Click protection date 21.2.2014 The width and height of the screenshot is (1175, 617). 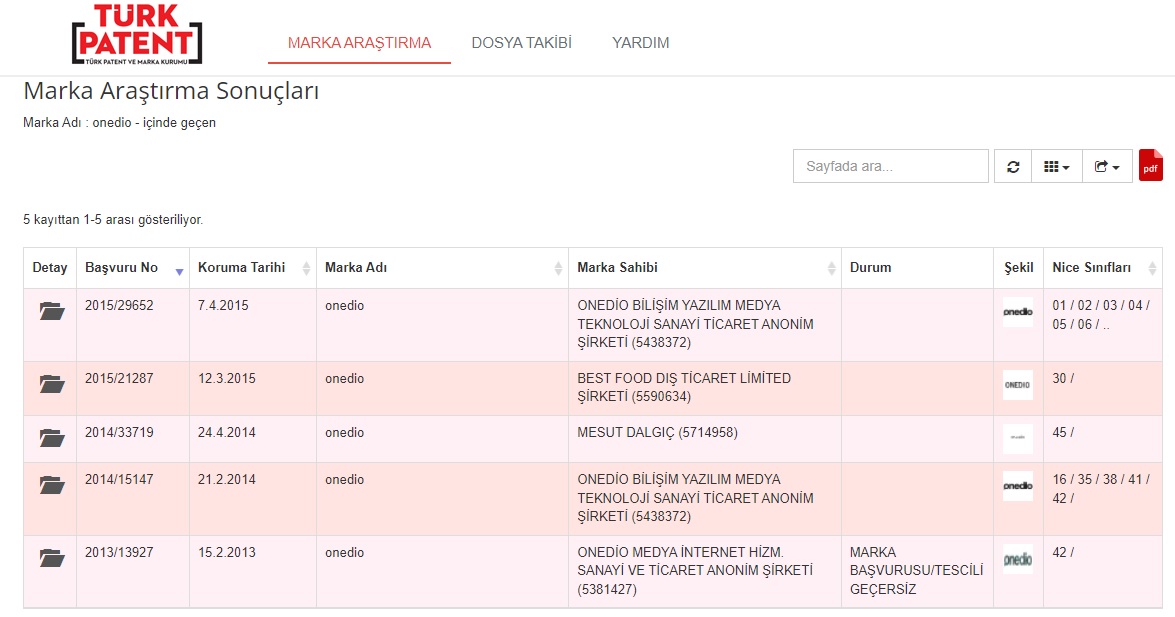(x=226, y=479)
